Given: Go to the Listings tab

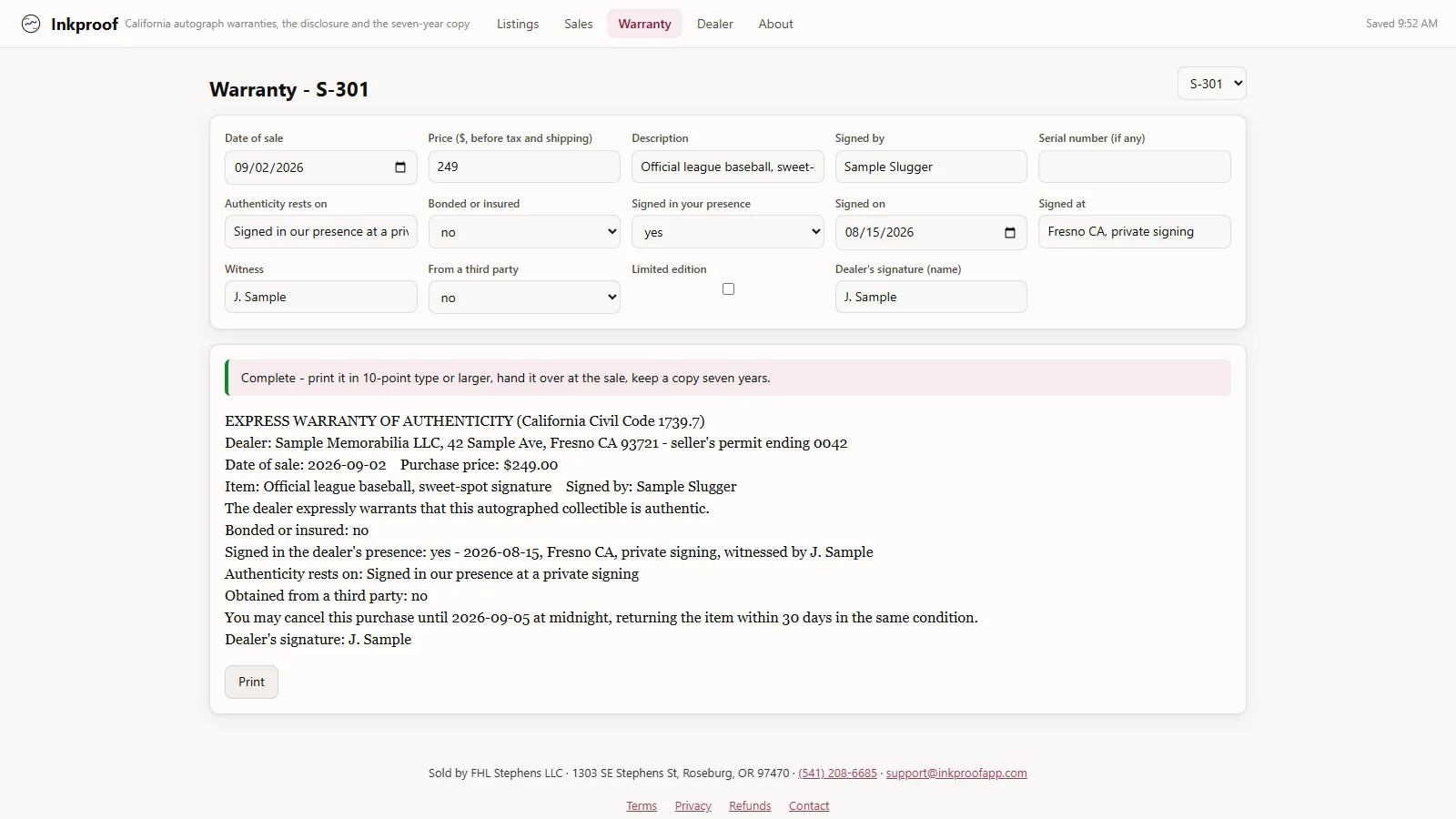Looking at the screenshot, I should [x=518, y=24].
